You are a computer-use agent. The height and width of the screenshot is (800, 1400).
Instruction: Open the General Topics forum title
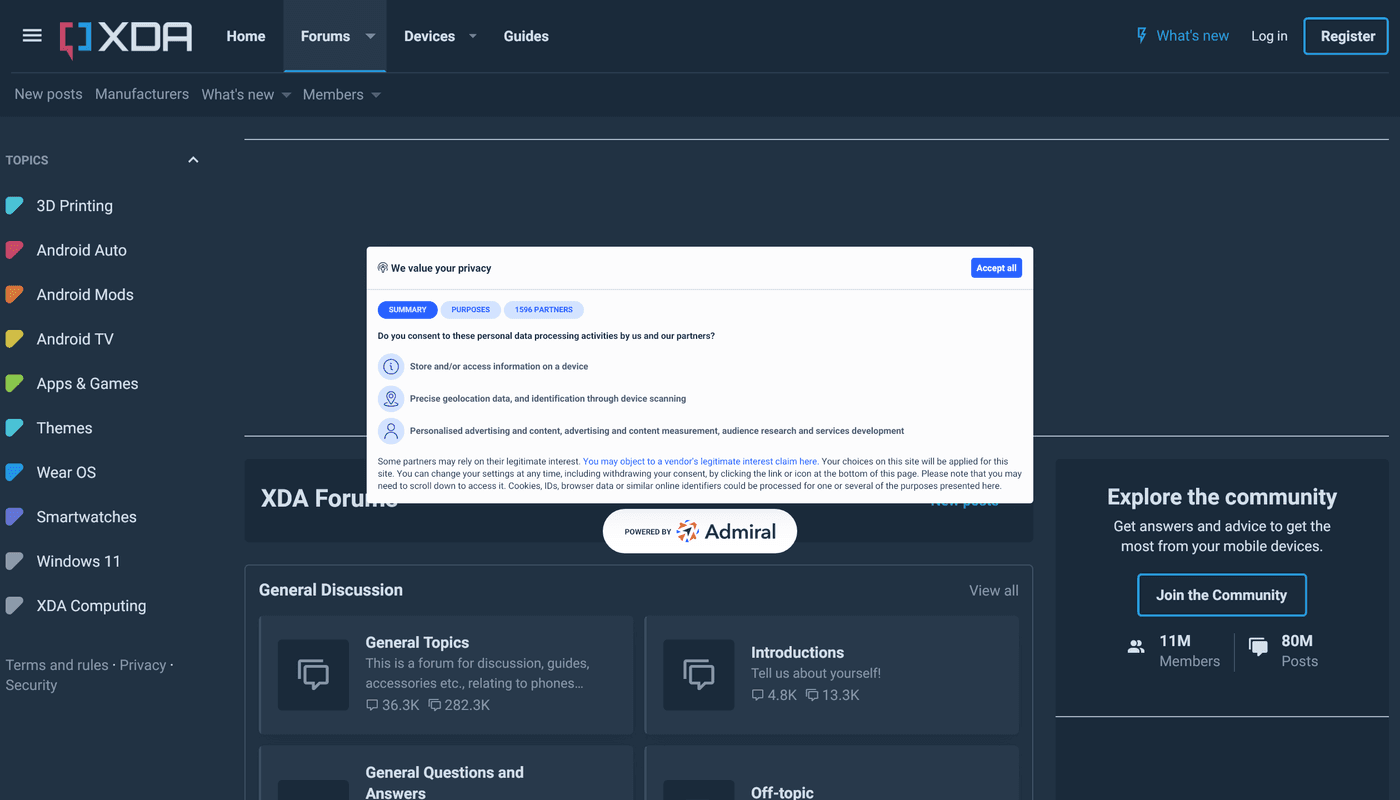coord(417,643)
